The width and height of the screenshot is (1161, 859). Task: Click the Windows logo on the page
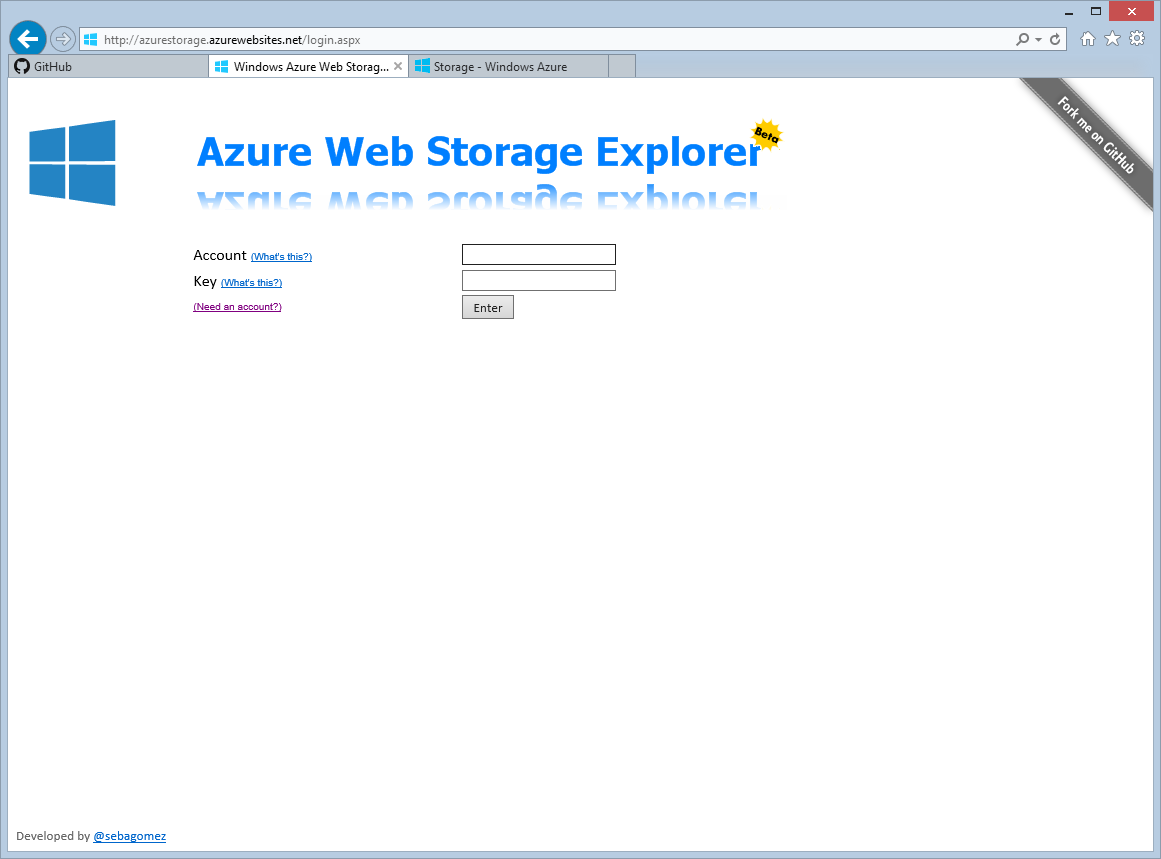pos(73,162)
